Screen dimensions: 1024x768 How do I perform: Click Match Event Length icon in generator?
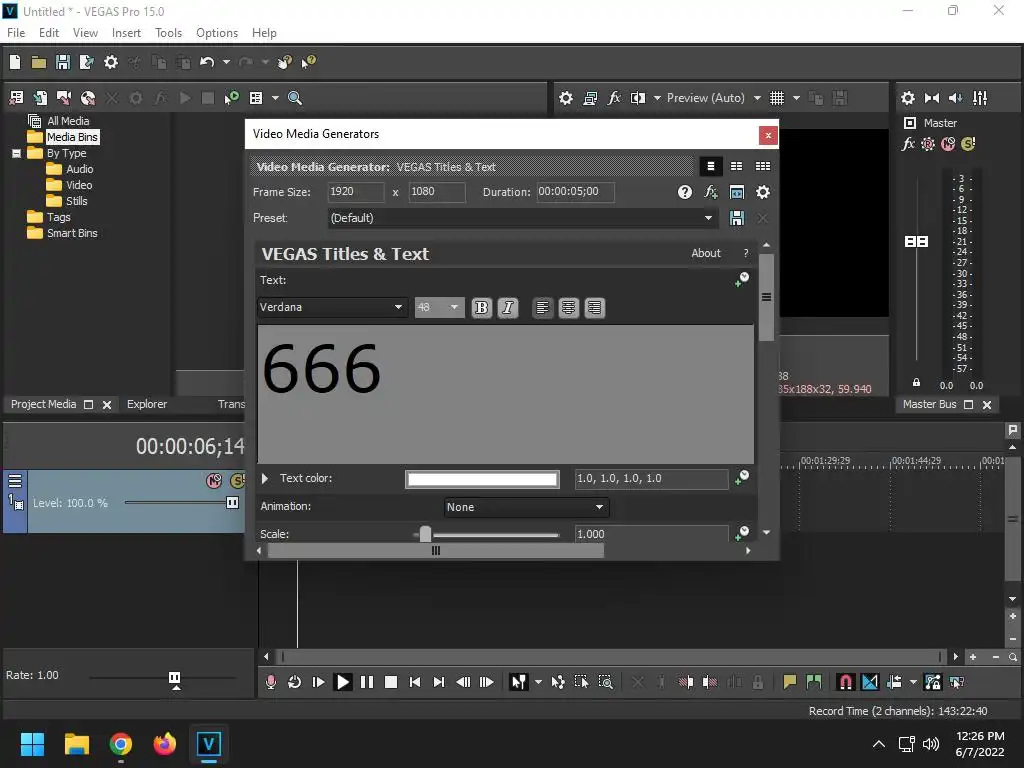tap(737, 192)
